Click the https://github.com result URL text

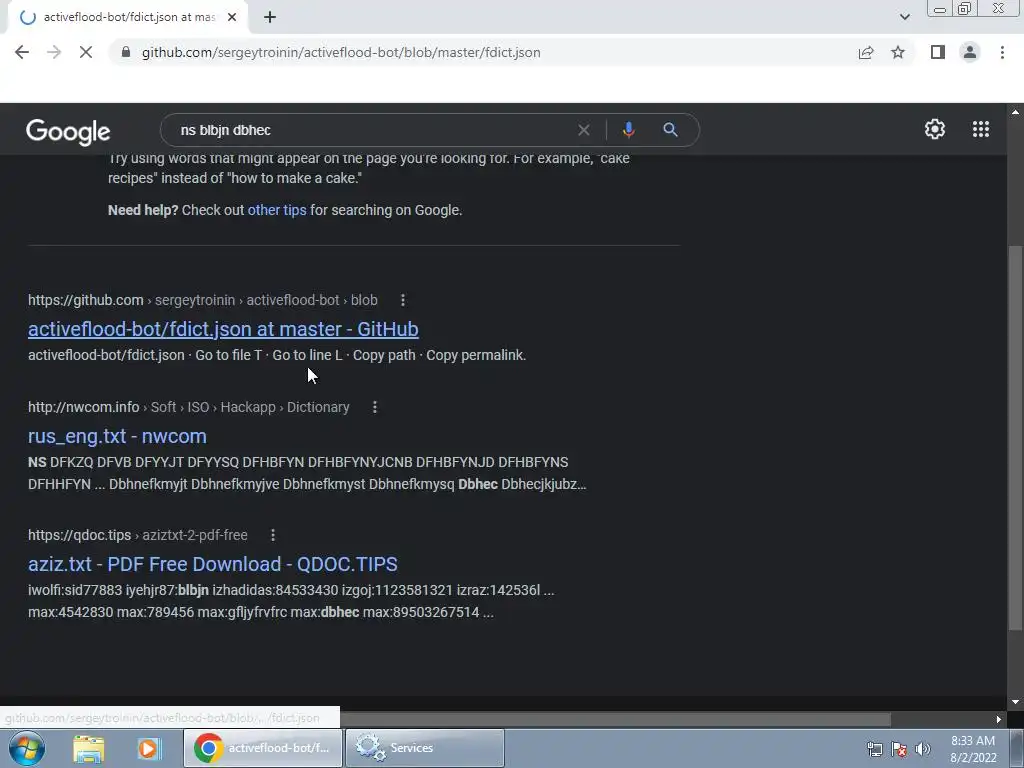86,300
